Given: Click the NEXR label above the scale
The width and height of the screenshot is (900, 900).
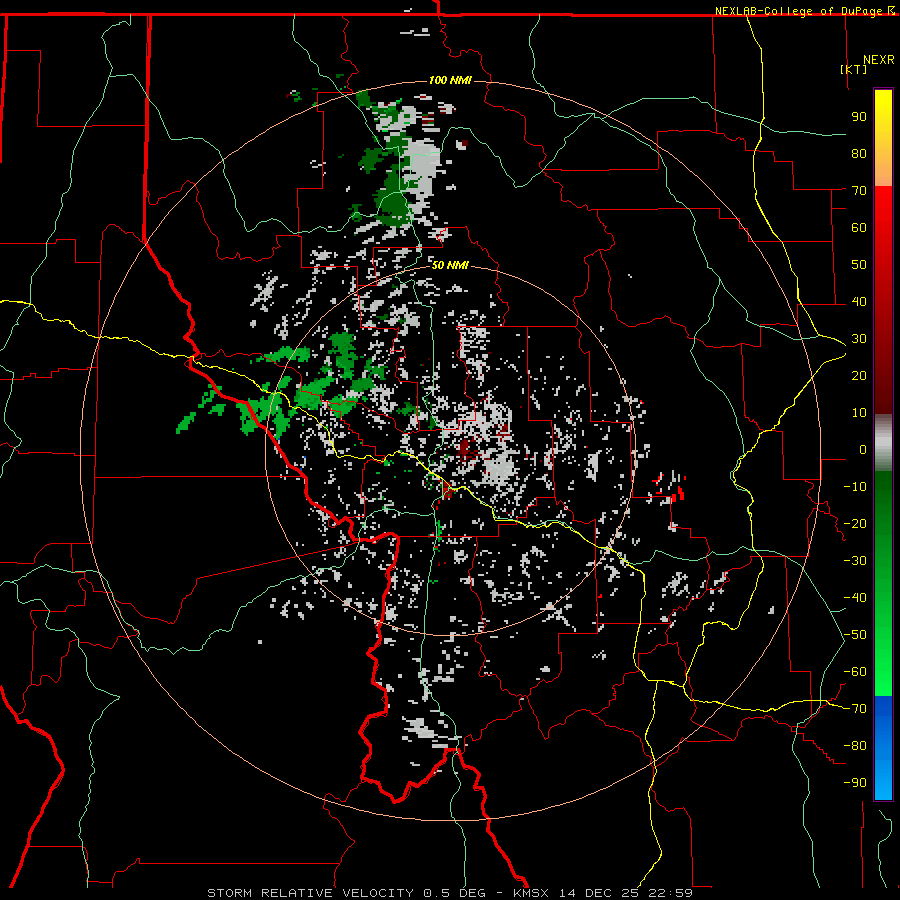Looking at the screenshot, I should point(878,60).
